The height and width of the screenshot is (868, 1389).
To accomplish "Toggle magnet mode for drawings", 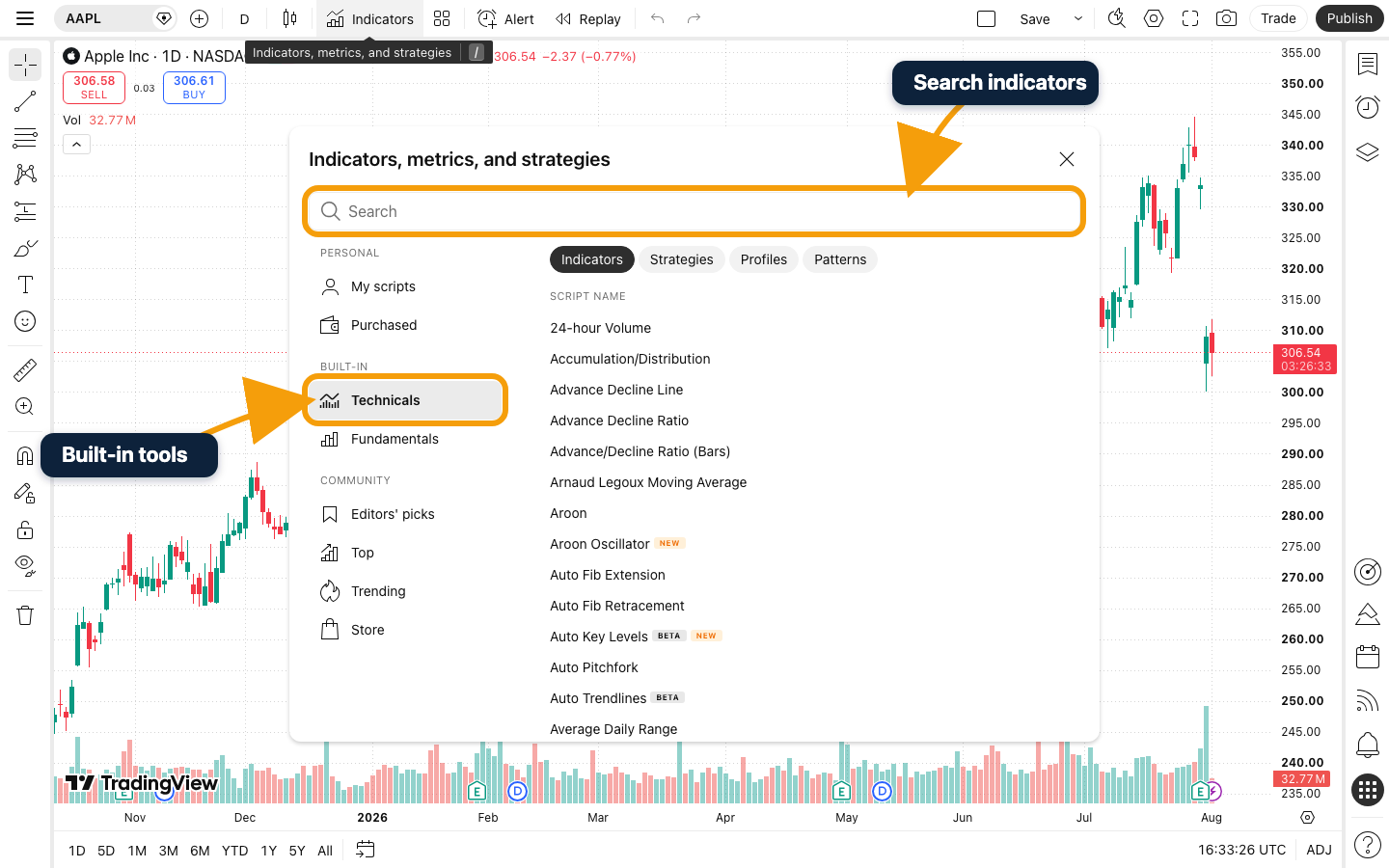I will click(25, 456).
